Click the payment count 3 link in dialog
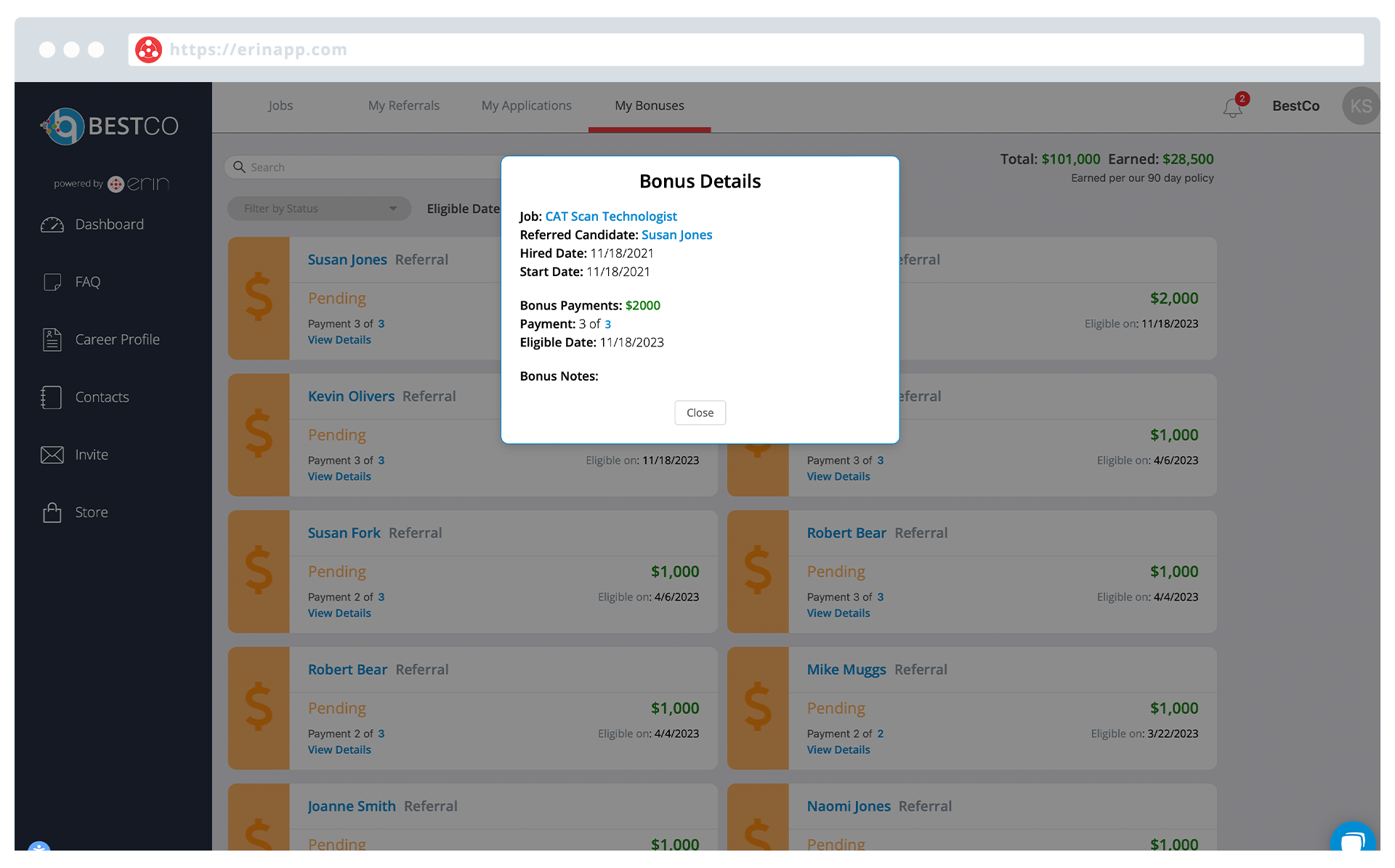This screenshot has height=868, width=1395. pos(607,324)
